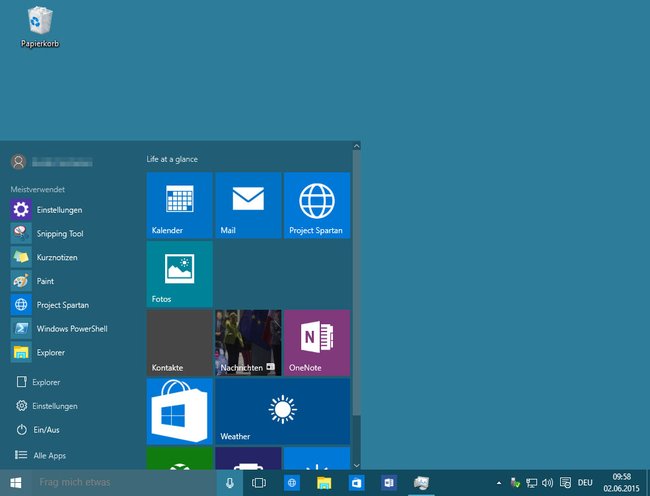Open the Kalender tile
This screenshot has height=496, width=650.
coord(179,205)
